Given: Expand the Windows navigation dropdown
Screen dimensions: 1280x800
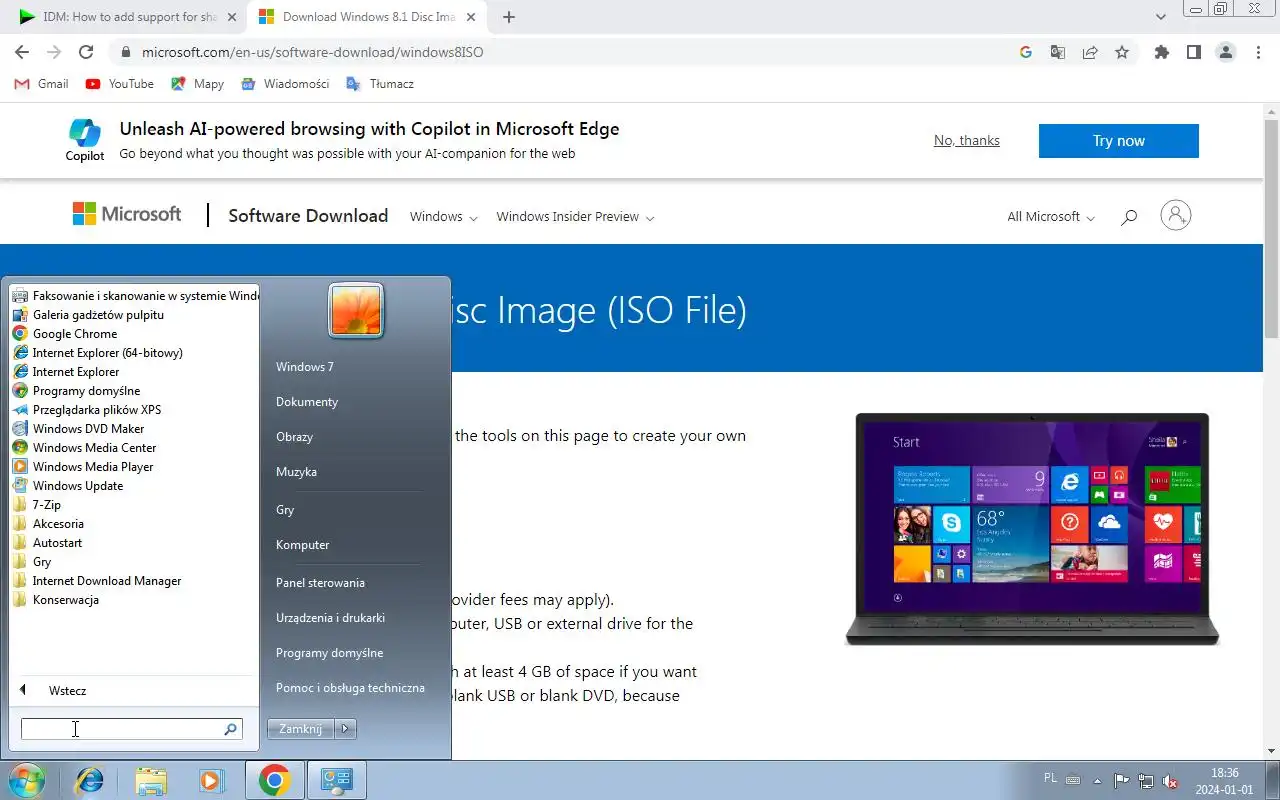Looking at the screenshot, I should tap(443, 217).
